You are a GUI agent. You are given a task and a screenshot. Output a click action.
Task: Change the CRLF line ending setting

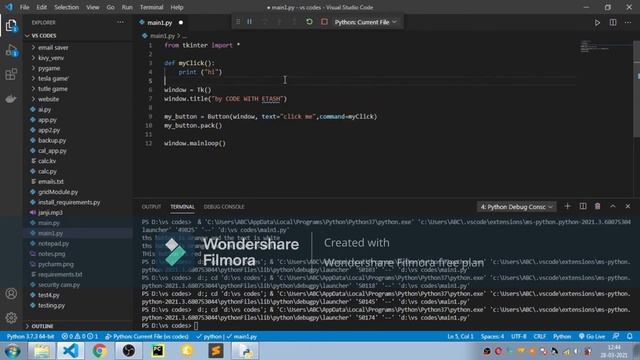coord(540,336)
